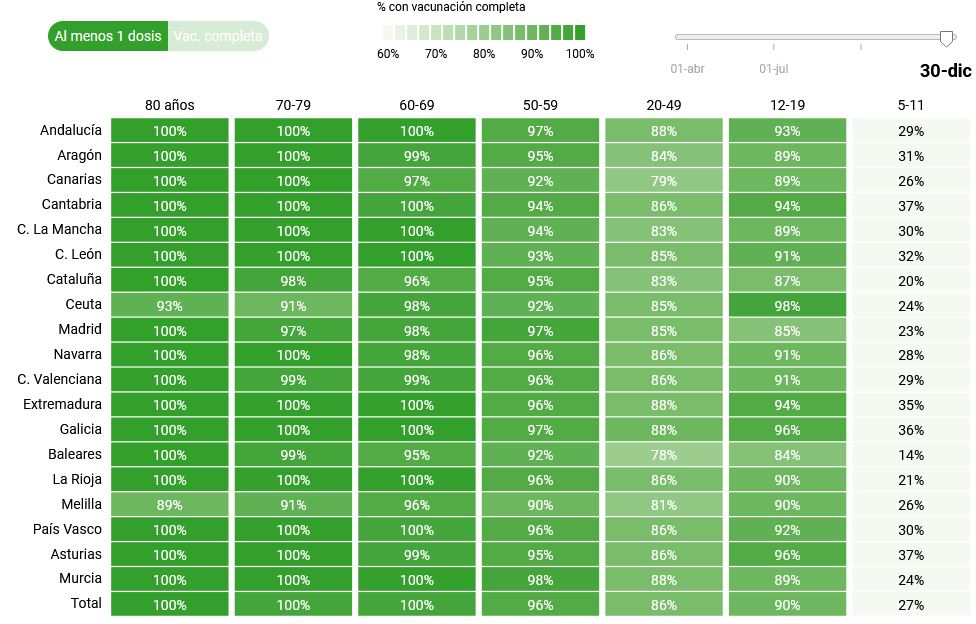Screen dimensions: 976x624
Task: Select the "Al menos 1 dosis" toggle option
Action: 108,36
